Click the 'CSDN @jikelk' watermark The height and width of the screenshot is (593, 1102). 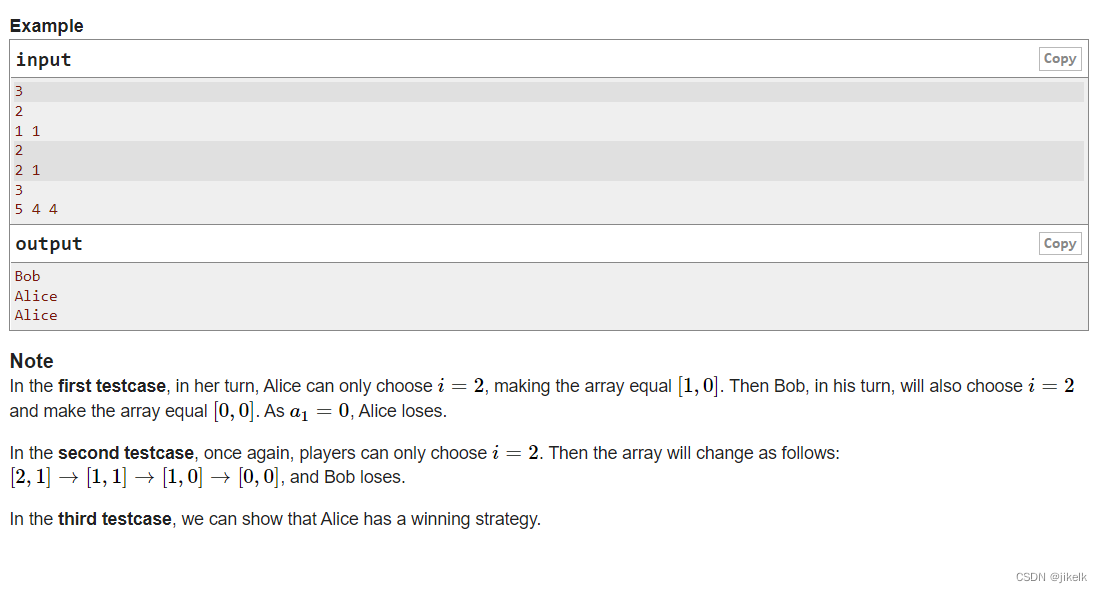coord(1051,577)
